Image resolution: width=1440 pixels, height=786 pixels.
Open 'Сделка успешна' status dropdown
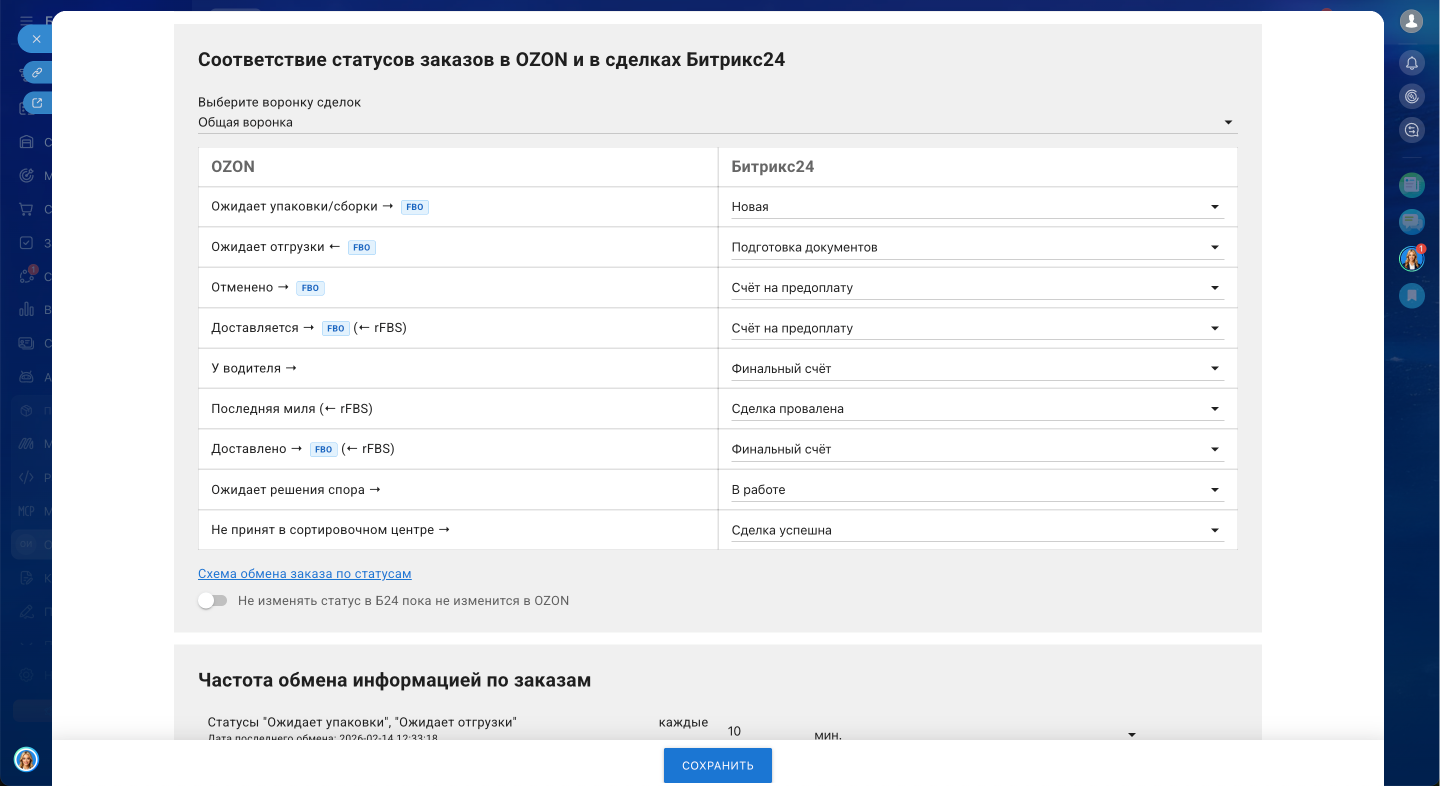tap(976, 530)
